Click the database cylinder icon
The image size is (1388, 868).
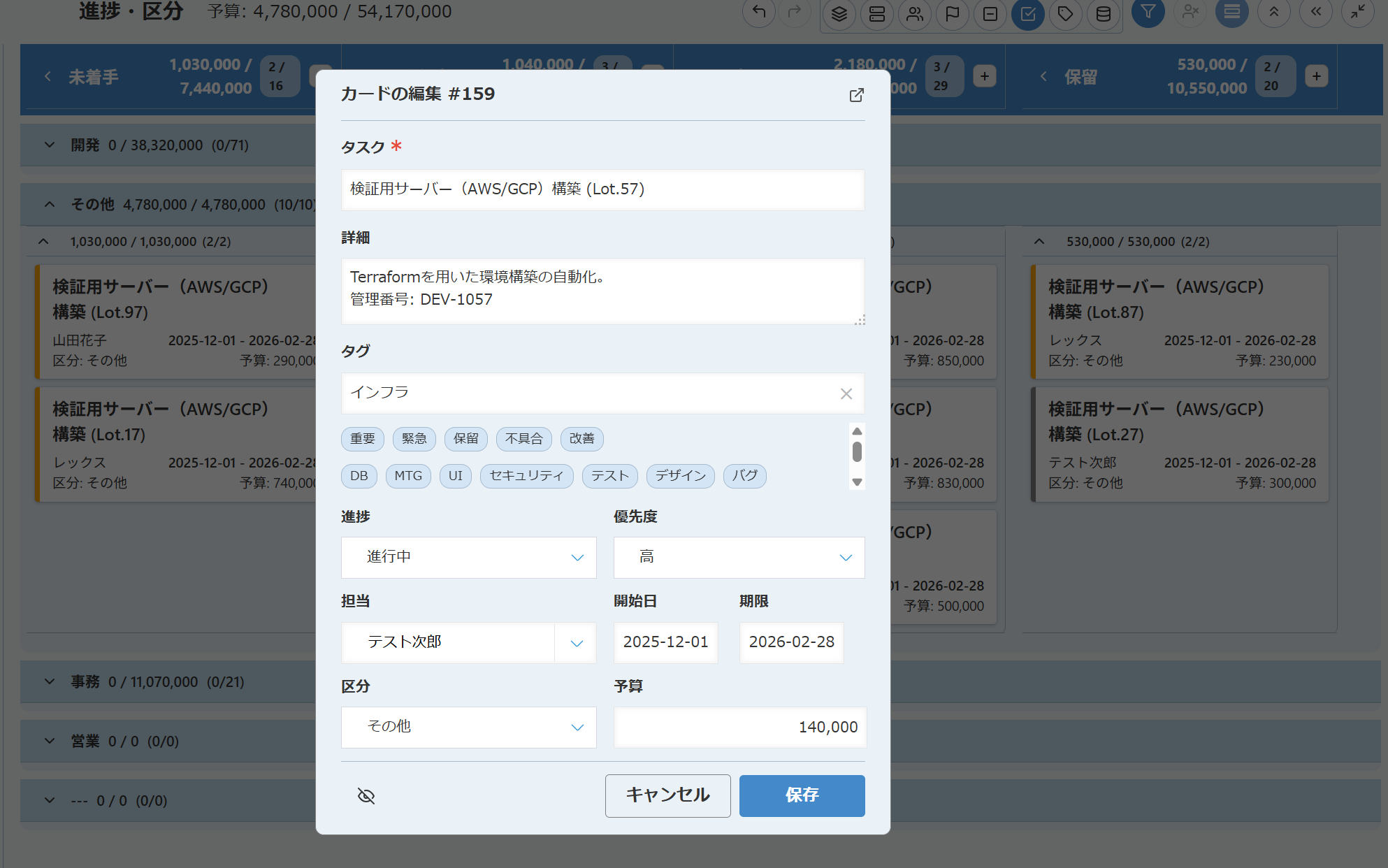point(1103,14)
